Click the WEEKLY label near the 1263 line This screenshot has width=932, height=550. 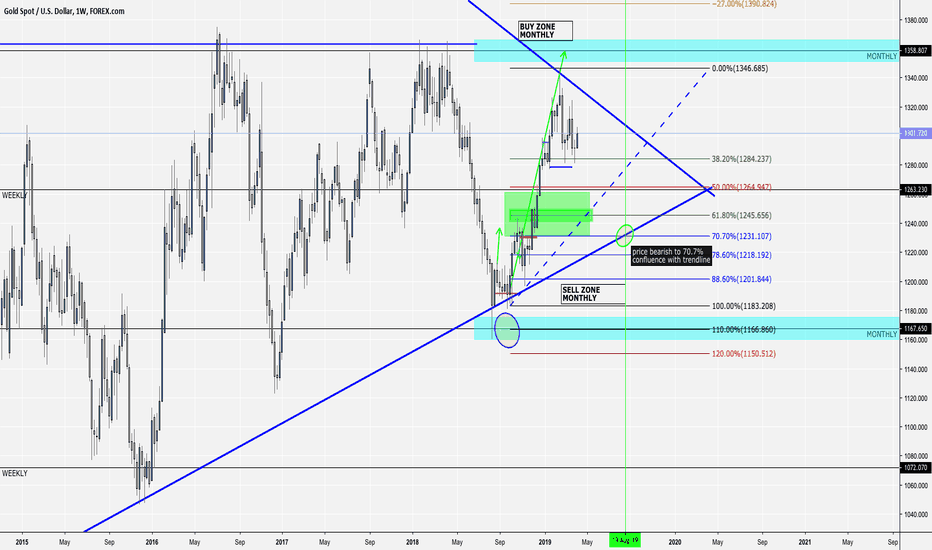(x=14, y=195)
